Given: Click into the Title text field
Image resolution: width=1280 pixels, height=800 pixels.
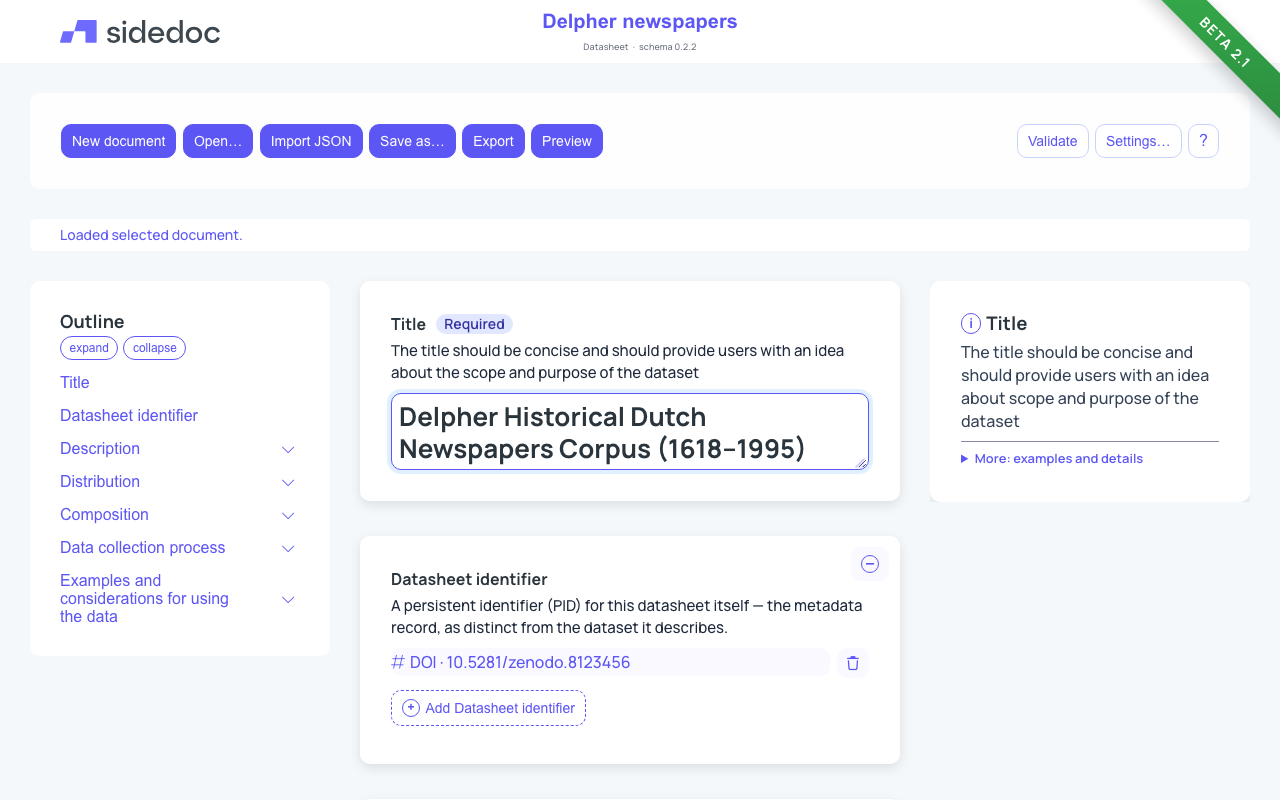Looking at the screenshot, I should click(x=630, y=431).
